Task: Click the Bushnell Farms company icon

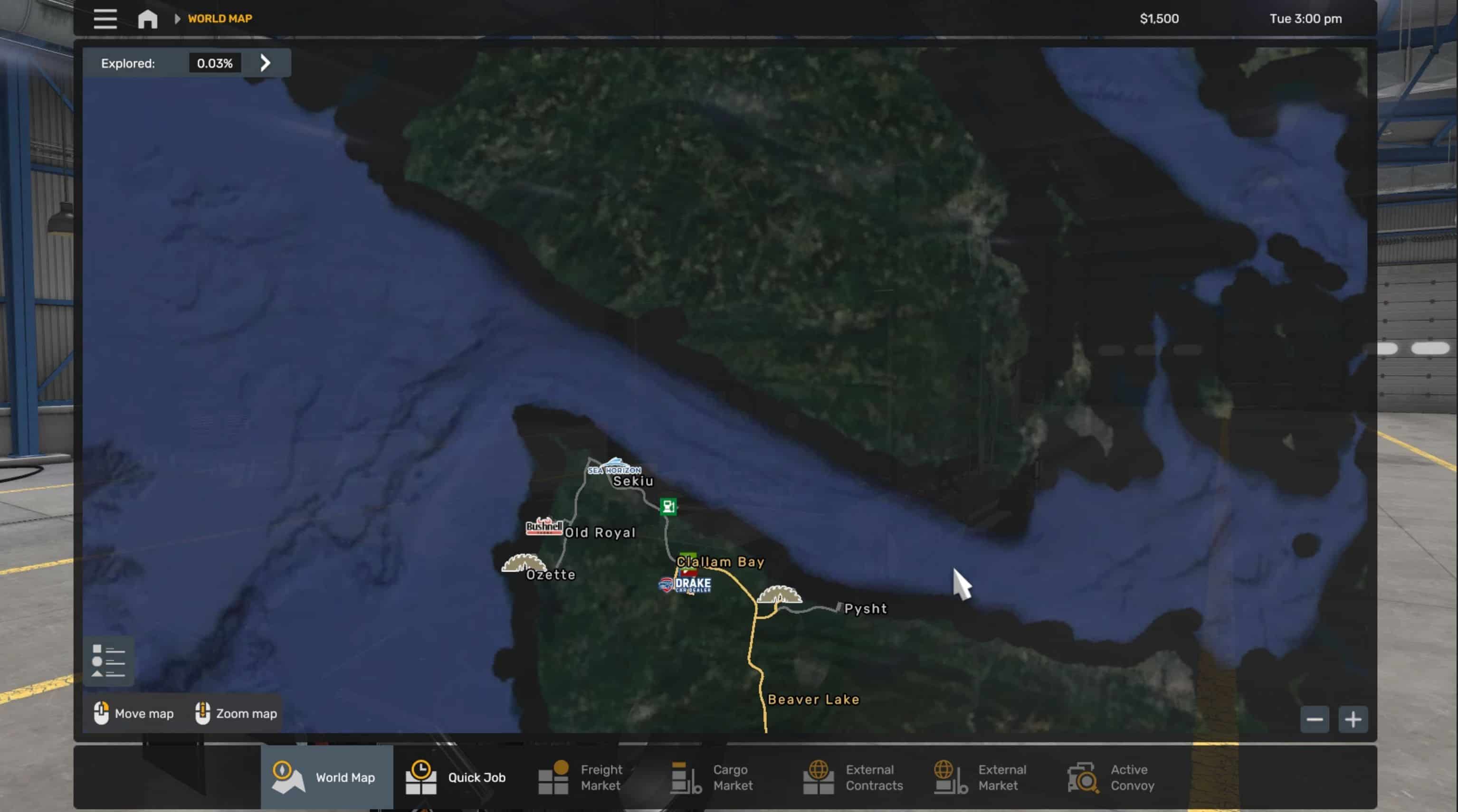Action: tap(544, 527)
